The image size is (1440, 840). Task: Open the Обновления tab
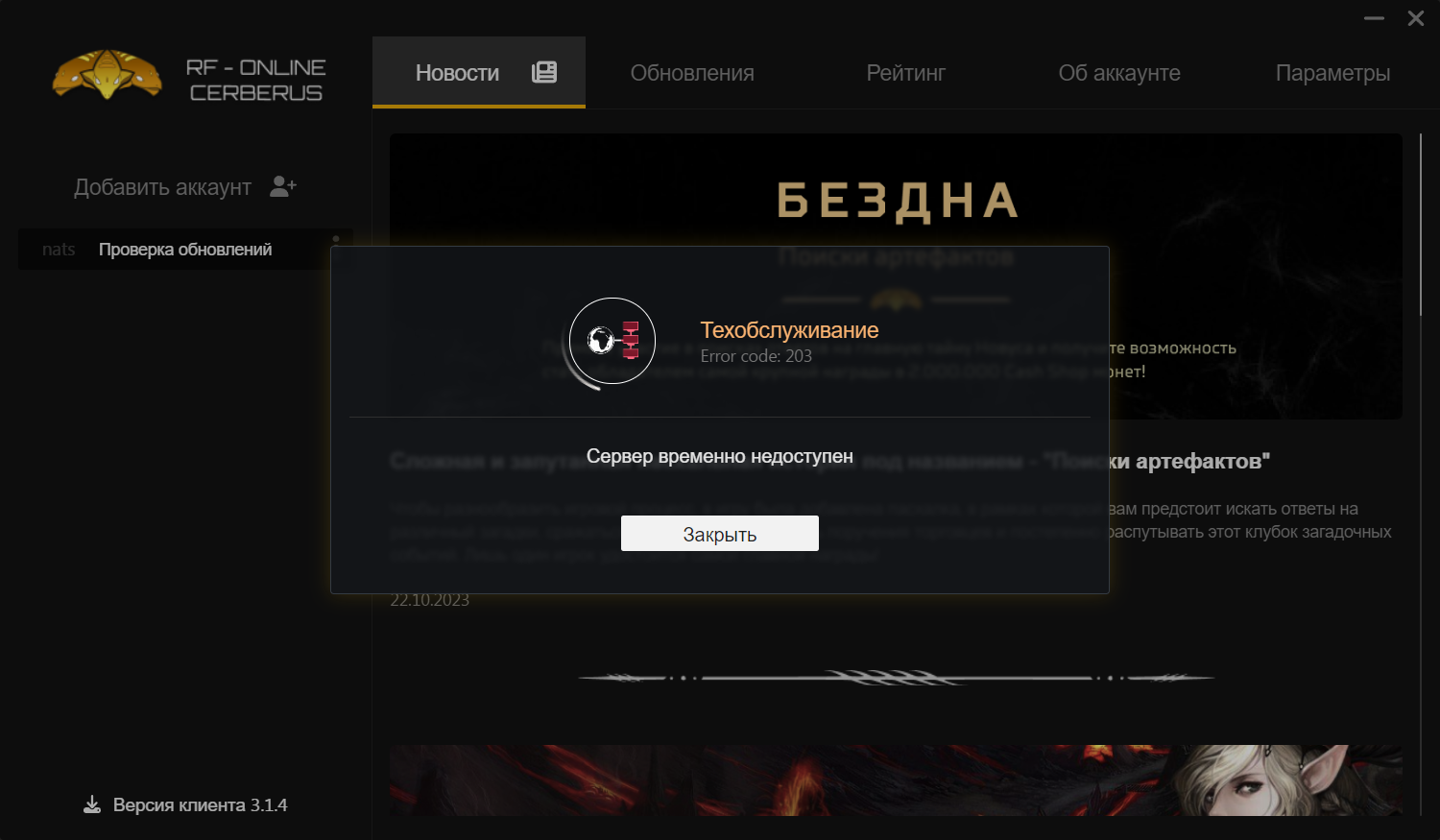(692, 73)
